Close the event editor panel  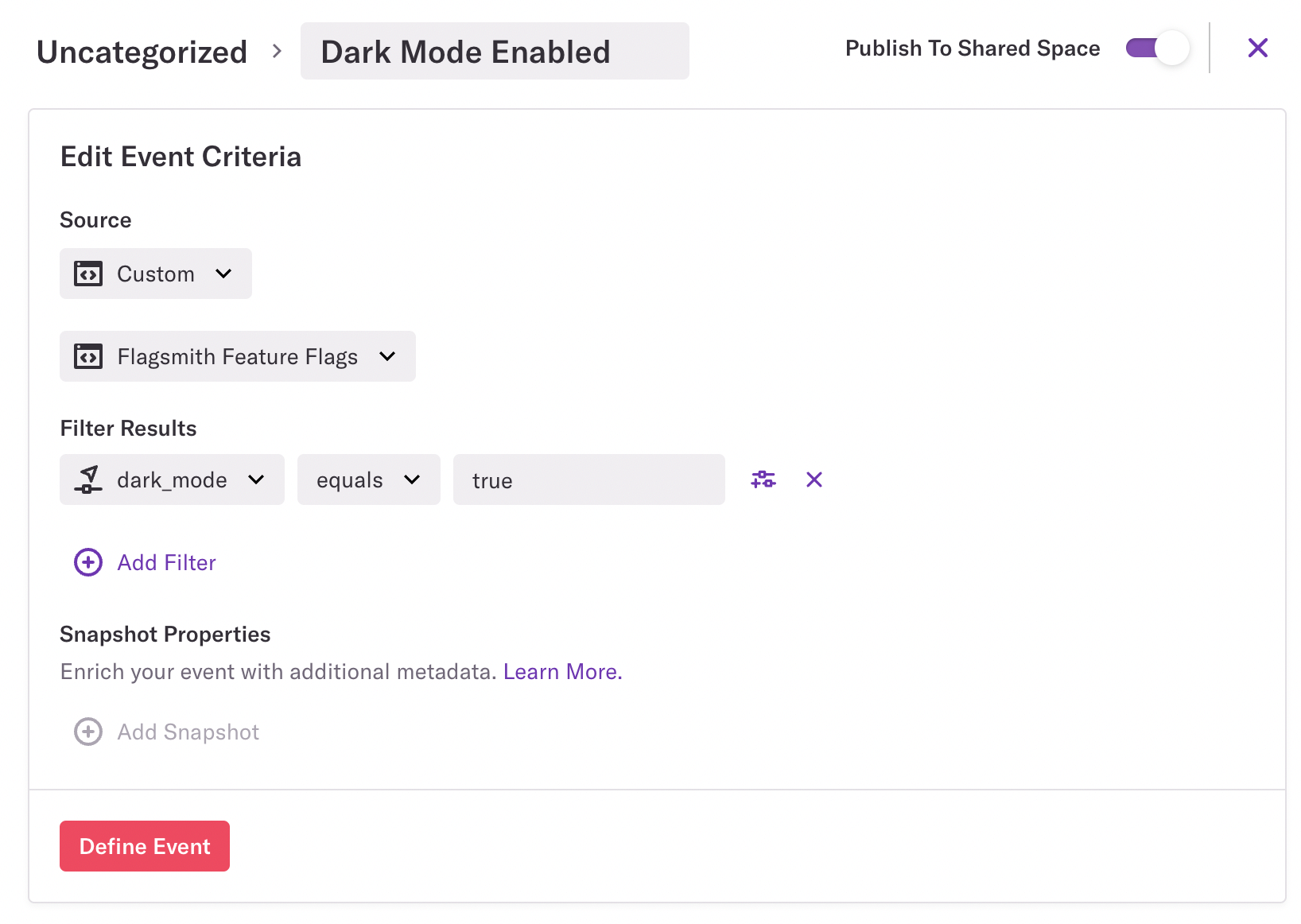[1257, 49]
